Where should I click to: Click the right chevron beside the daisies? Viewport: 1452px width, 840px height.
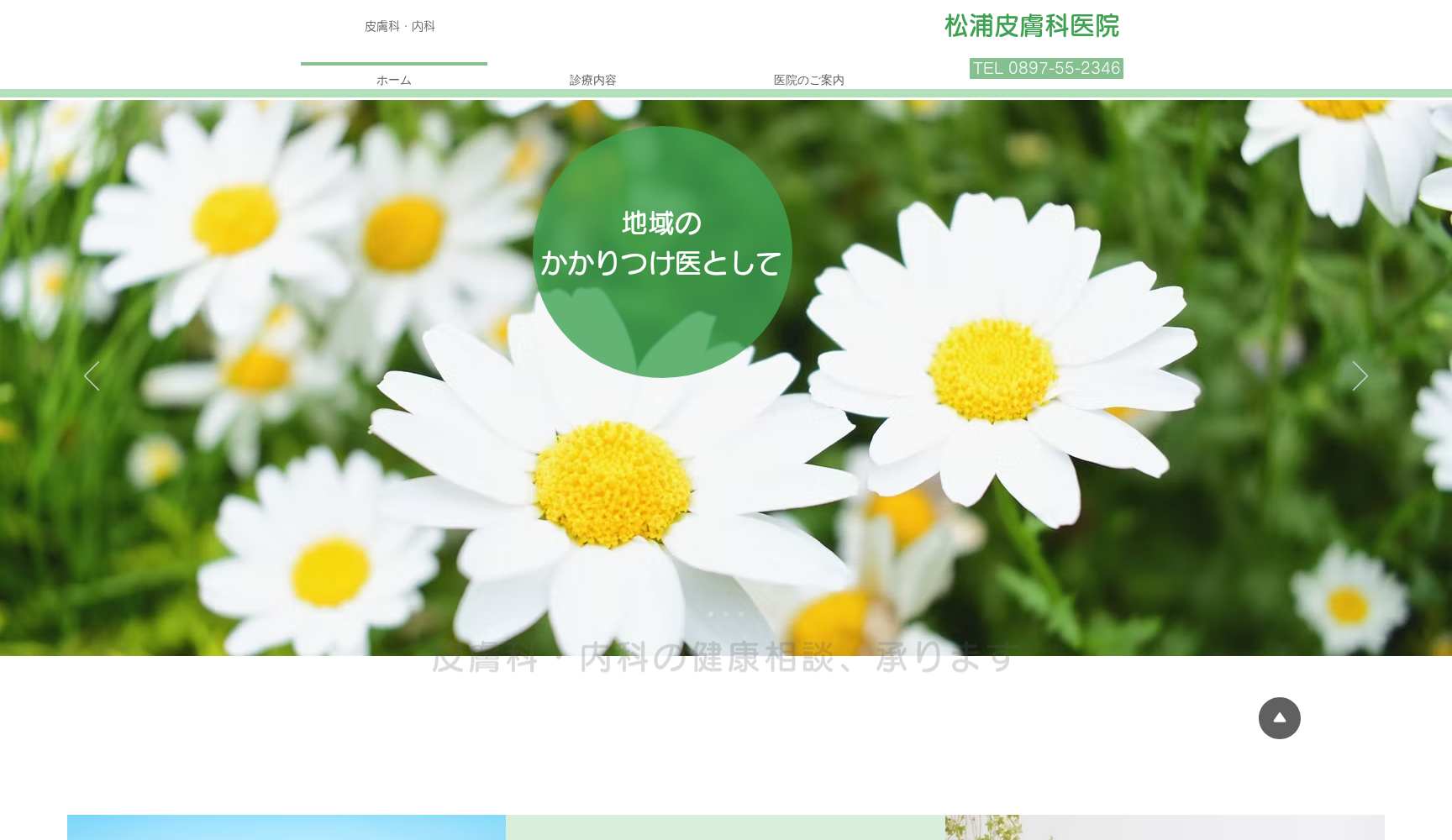(x=1360, y=376)
